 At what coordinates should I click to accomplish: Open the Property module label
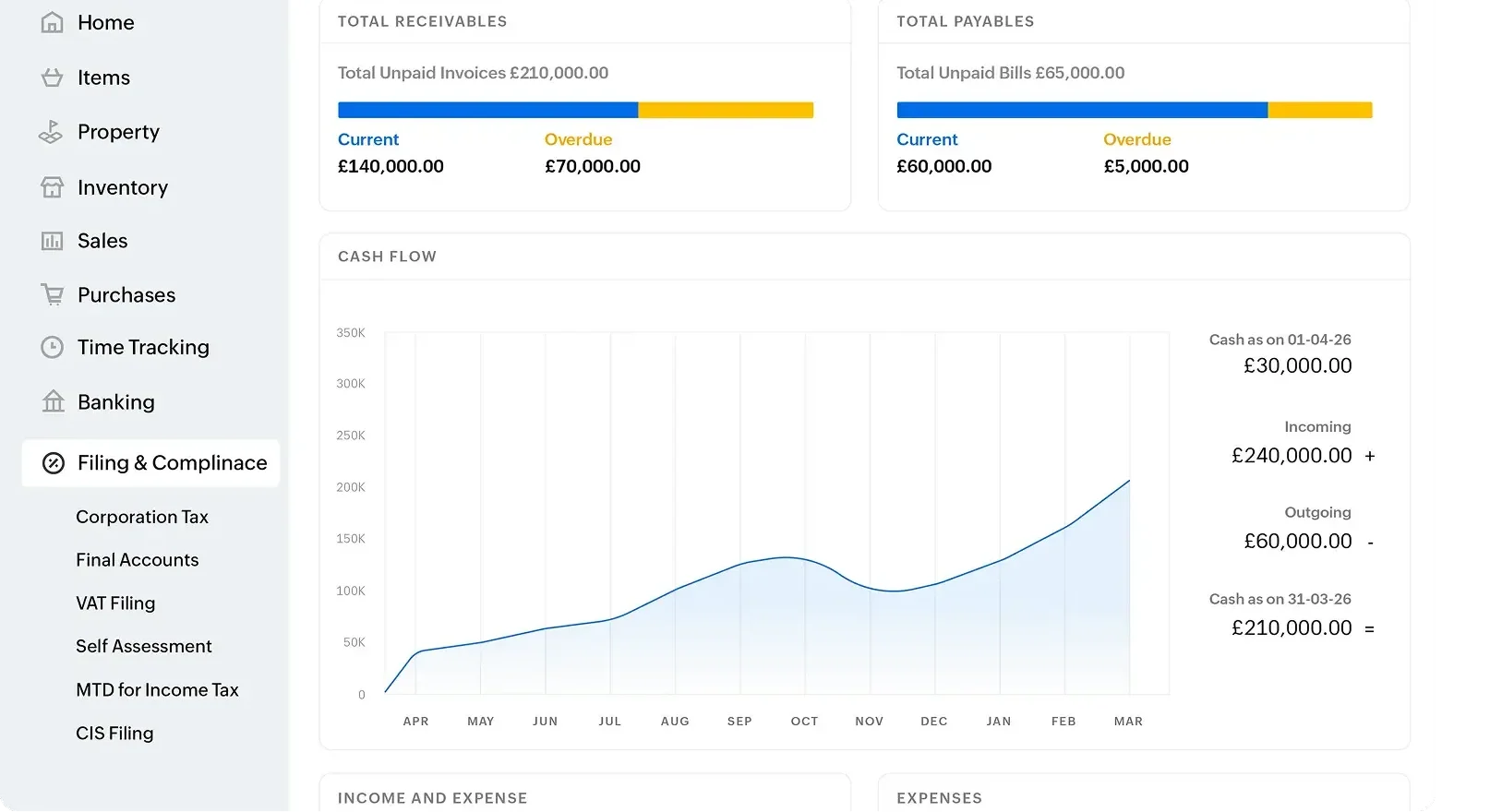click(x=118, y=132)
